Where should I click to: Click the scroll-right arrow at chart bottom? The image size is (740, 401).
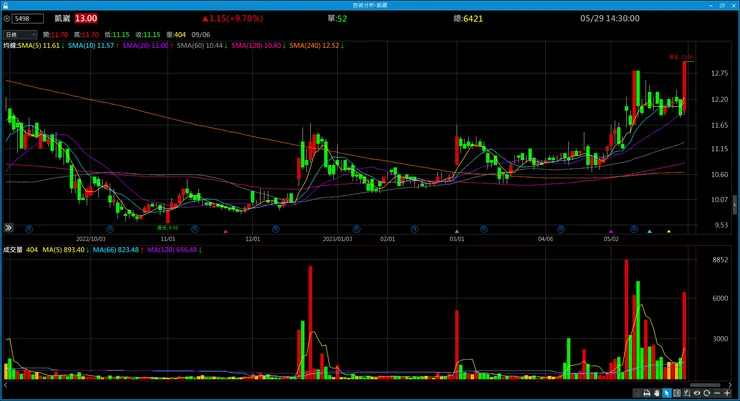(x=731, y=385)
